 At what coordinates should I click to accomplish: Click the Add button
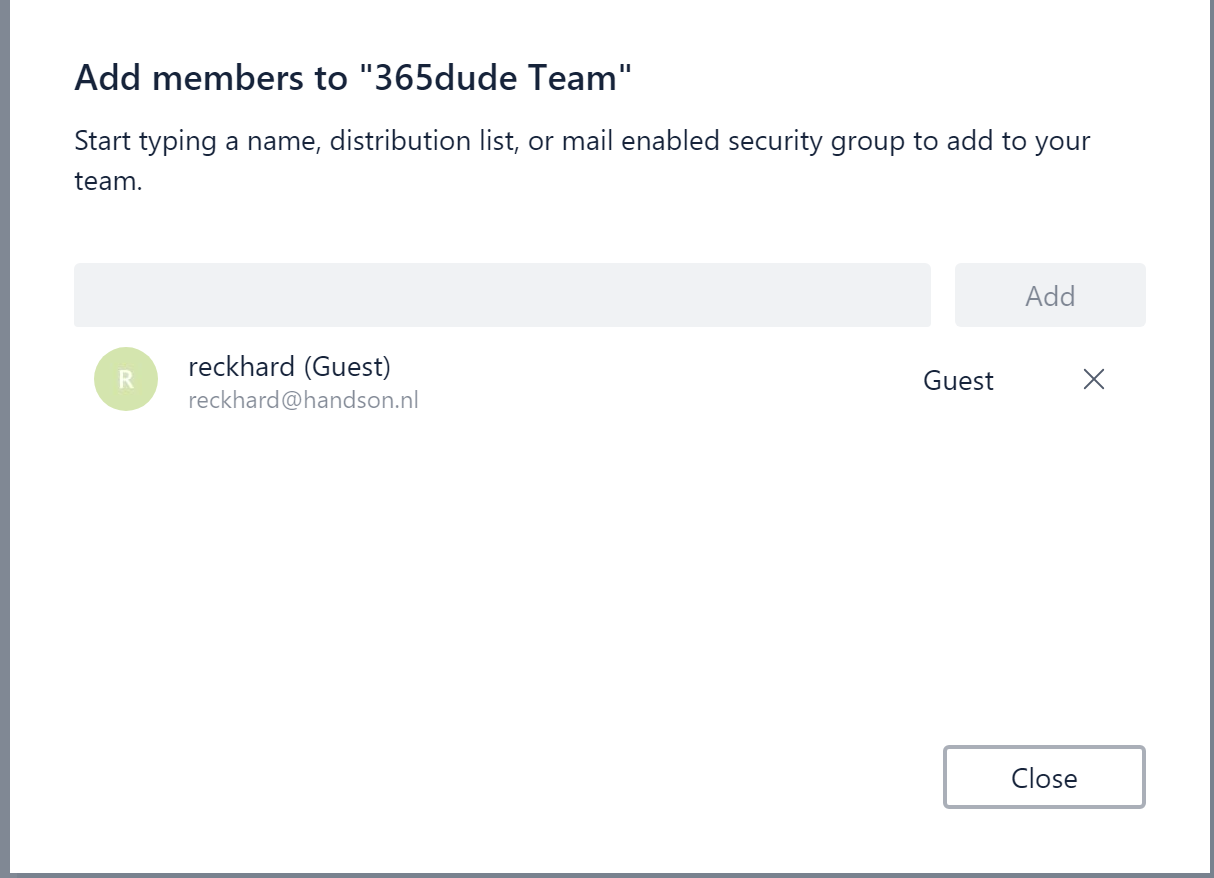tap(1050, 295)
